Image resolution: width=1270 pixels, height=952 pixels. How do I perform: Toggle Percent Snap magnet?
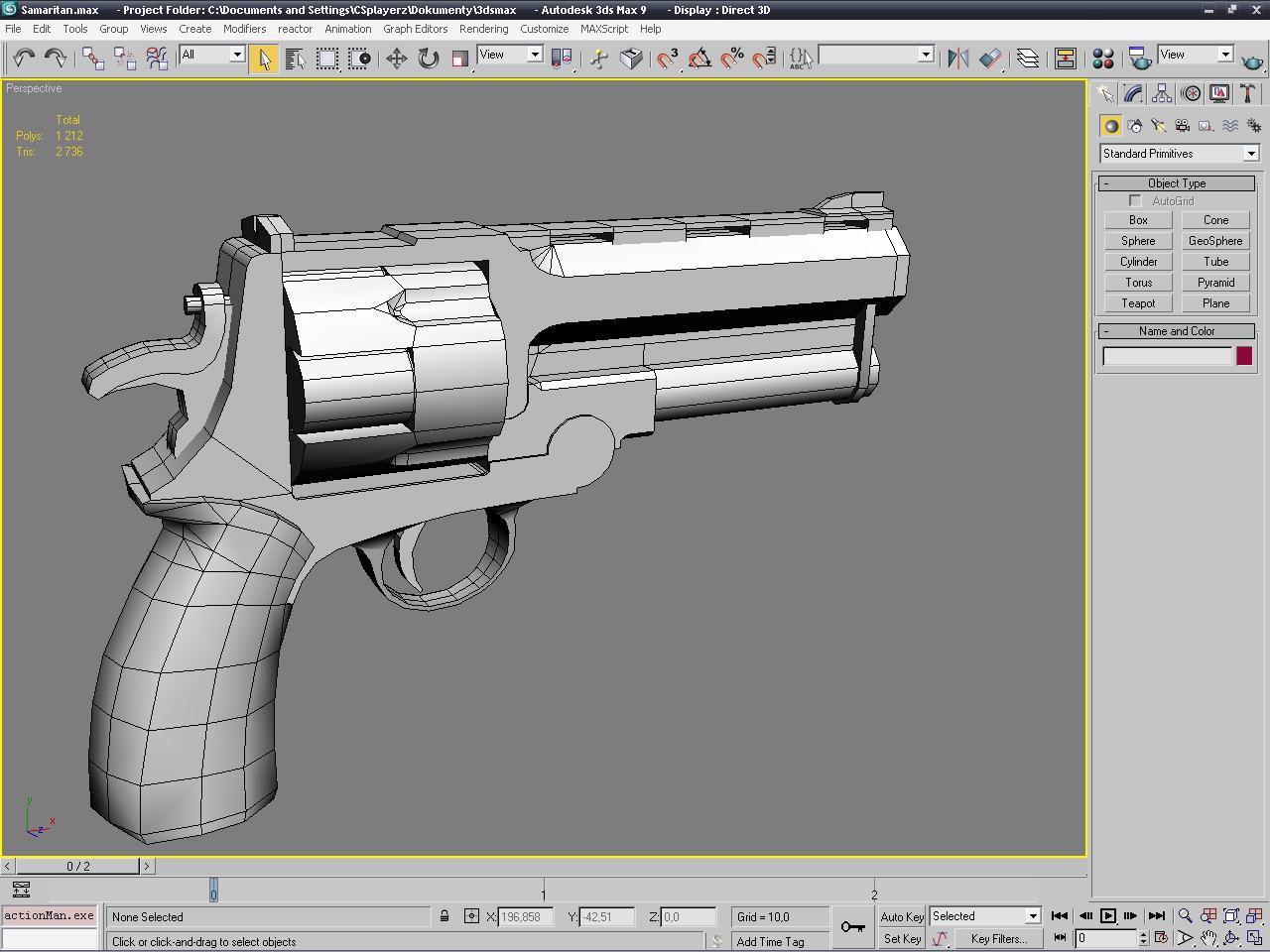pos(732,59)
